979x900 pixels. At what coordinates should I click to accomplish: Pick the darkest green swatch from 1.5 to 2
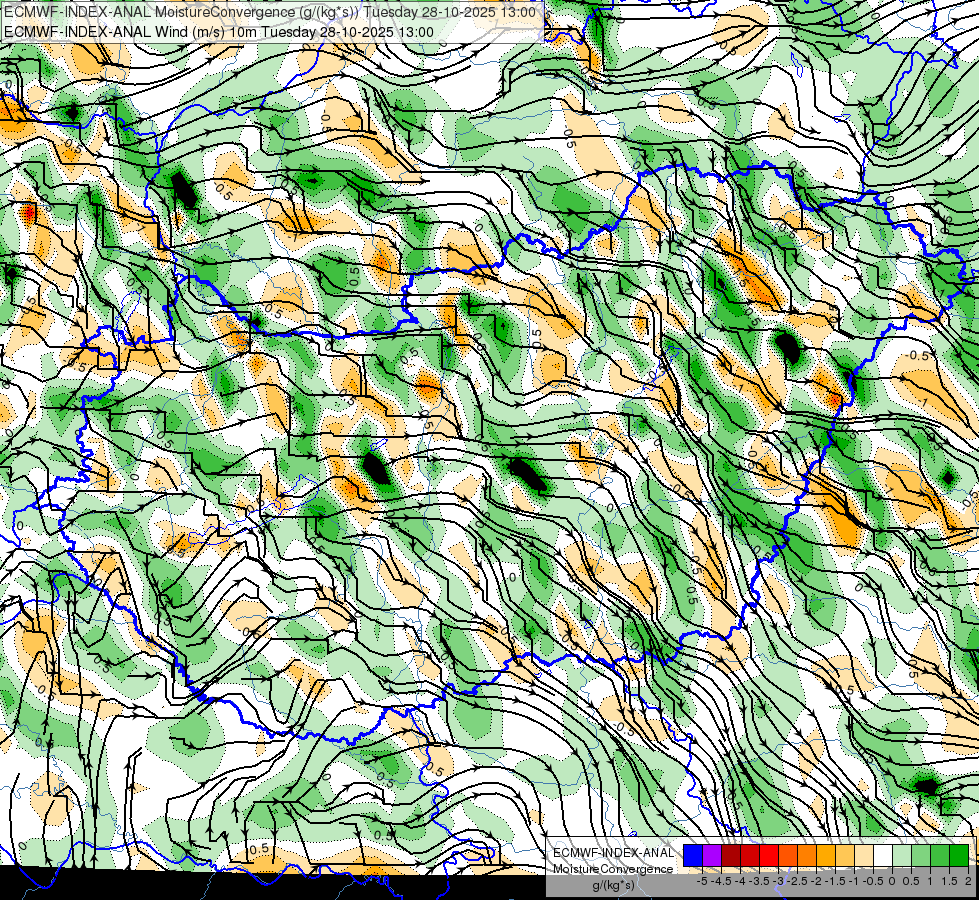(x=959, y=856)
